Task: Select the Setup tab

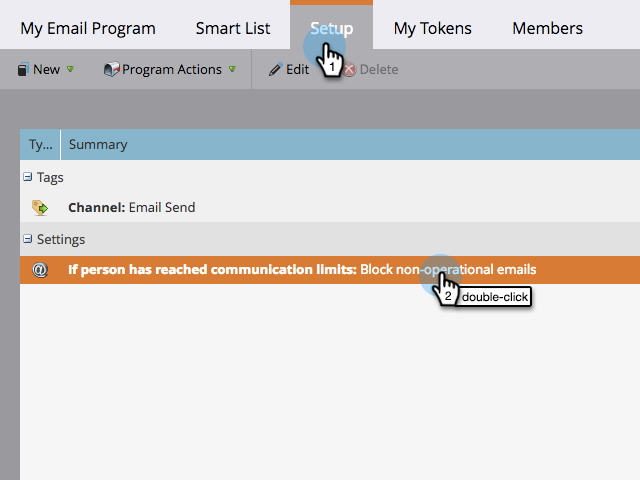Action: coord(331,28)
